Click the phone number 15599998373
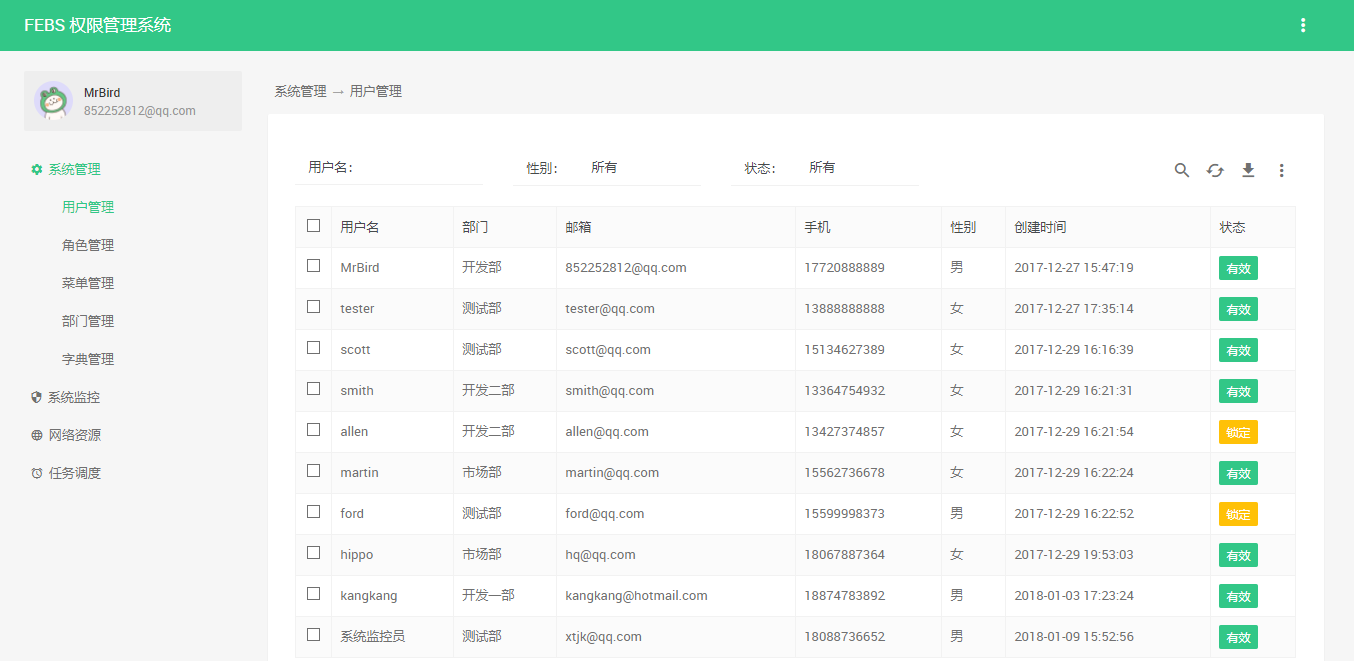Screen dimensions: 1354x661 (x=844, y=513)
